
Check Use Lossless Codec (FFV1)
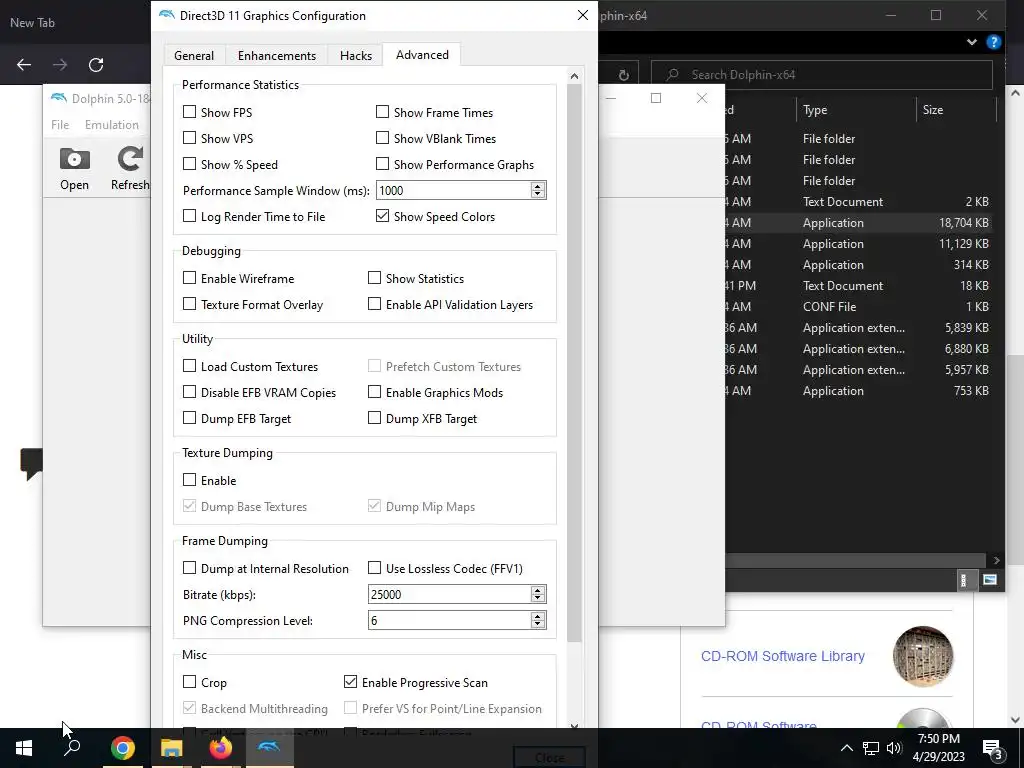pyautogui.click(x=374, y=568)
